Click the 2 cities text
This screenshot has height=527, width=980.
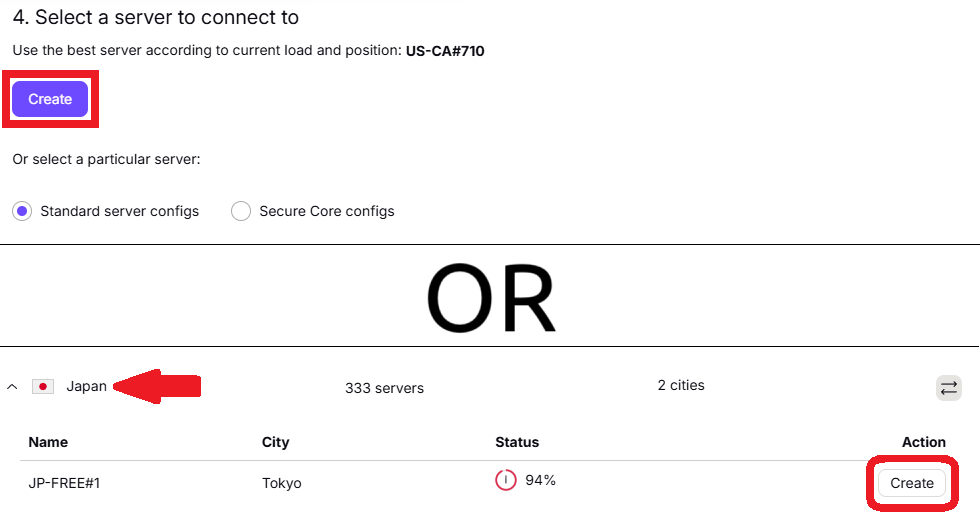coord(681,385)
